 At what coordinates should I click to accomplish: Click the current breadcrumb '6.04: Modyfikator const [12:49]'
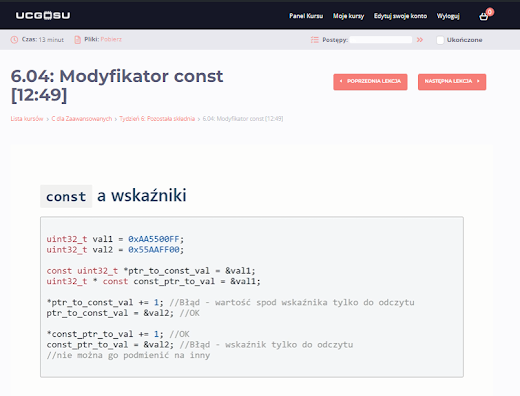[243, 119]
